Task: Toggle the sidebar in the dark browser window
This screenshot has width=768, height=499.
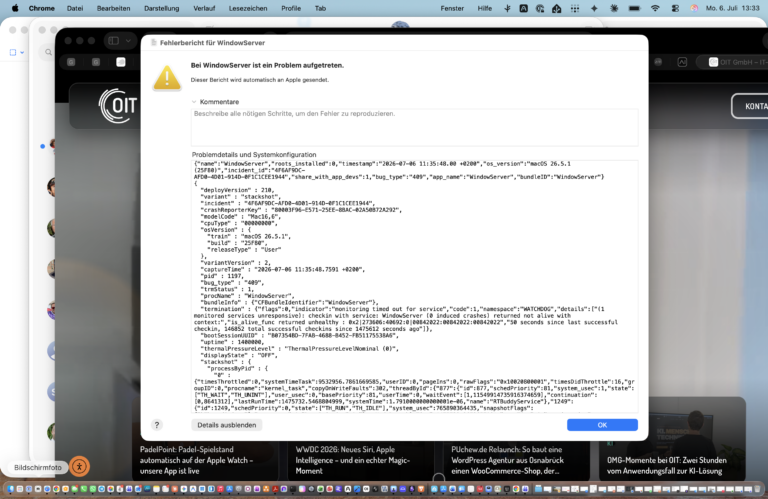Action: pyautogui.click(x=114, y=41)
